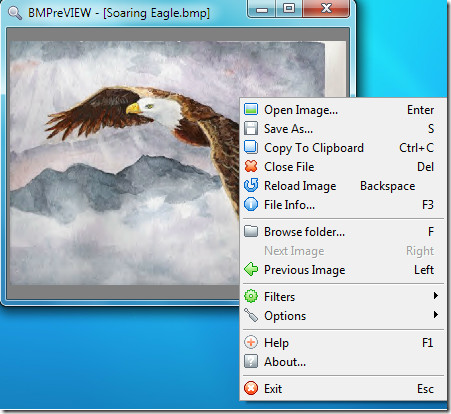Click the green Filters gear icon
Image resolution: width=451 pixels, height=414 pixels.
(x=251, y=296)
